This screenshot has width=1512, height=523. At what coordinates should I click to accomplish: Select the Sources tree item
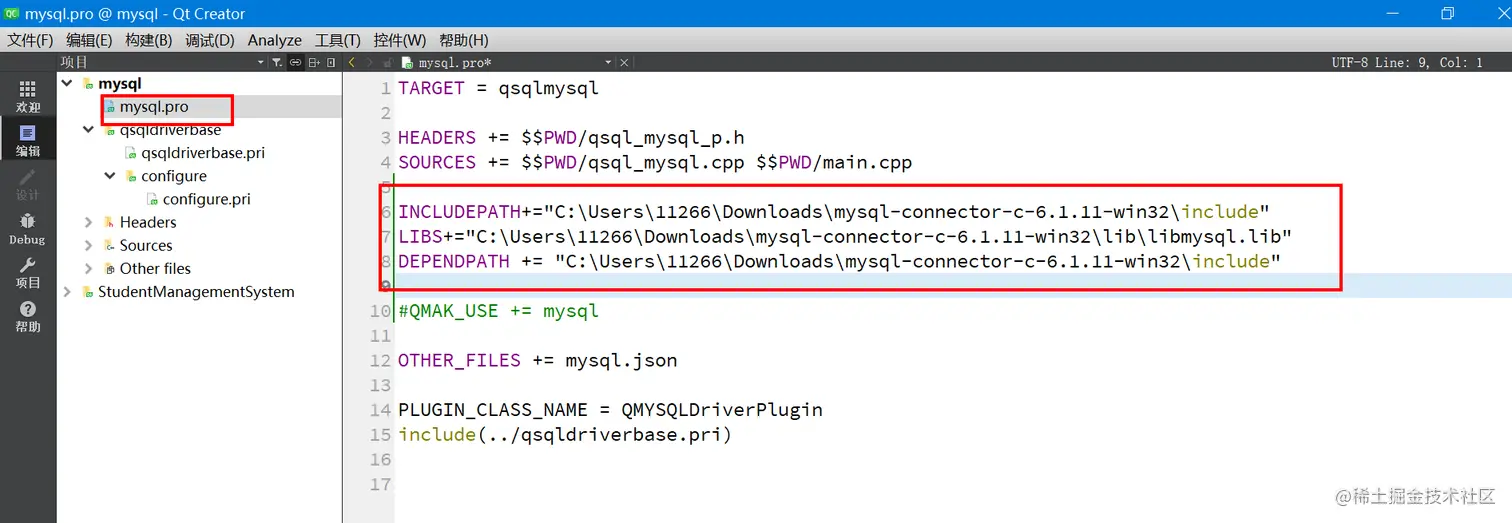tap(146, 245)
